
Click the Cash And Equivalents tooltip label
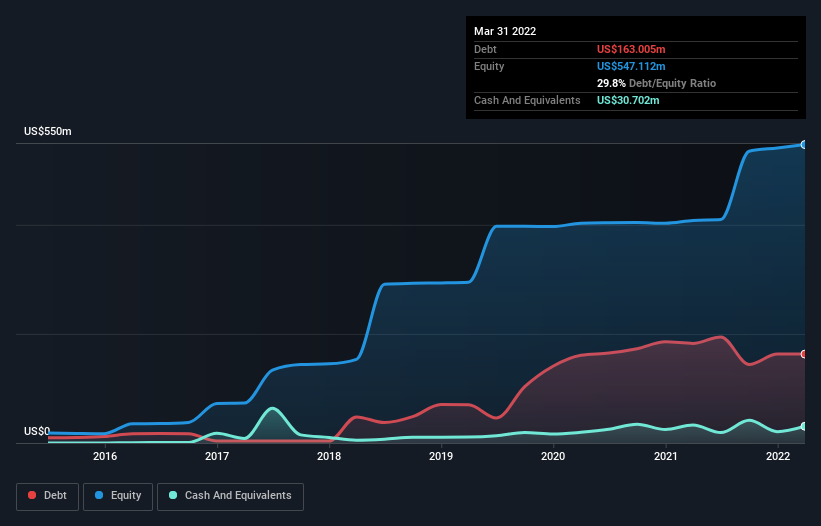click(x=527, y=100)
